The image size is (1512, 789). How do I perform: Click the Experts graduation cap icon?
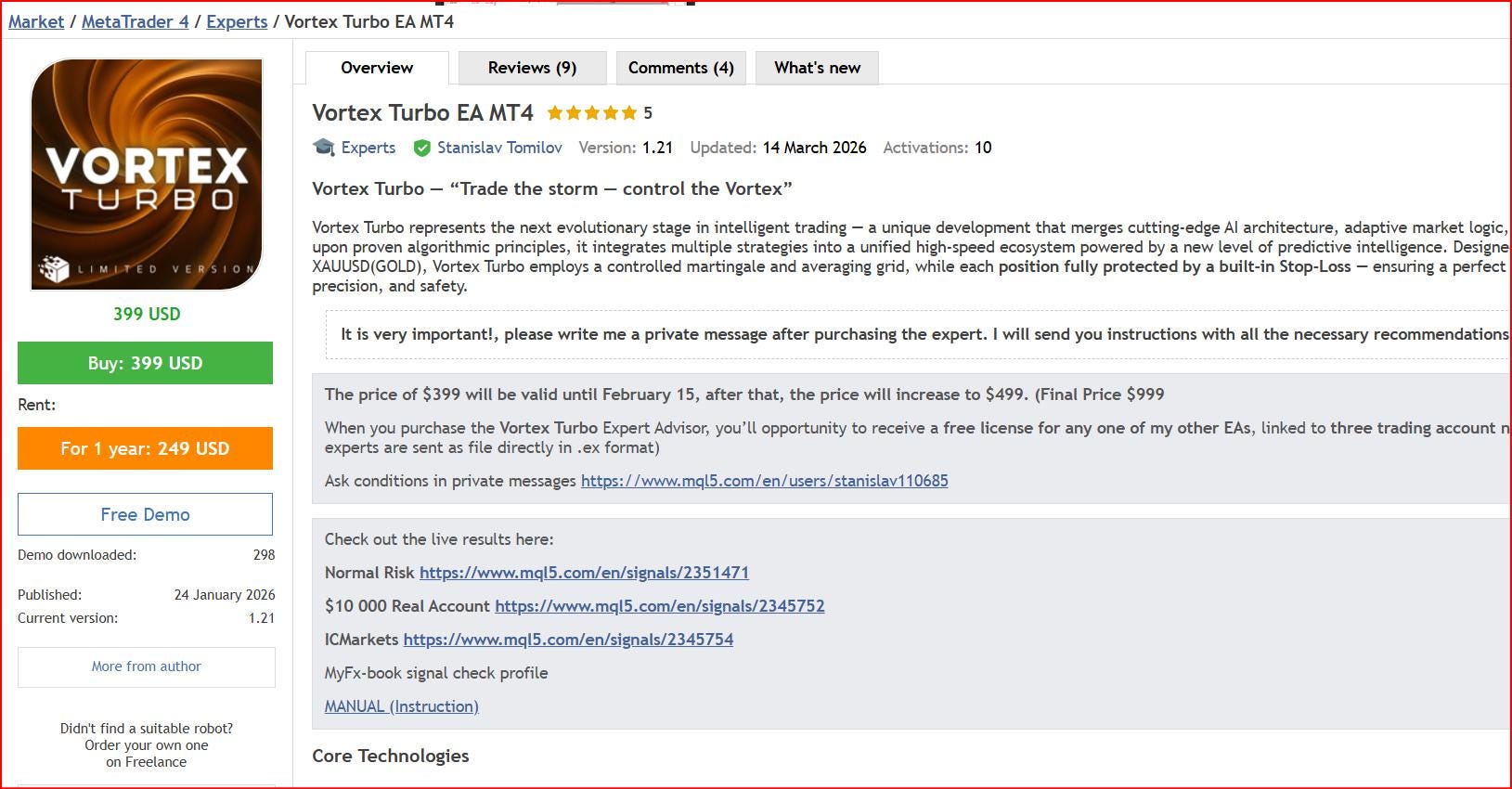[324, 148]
